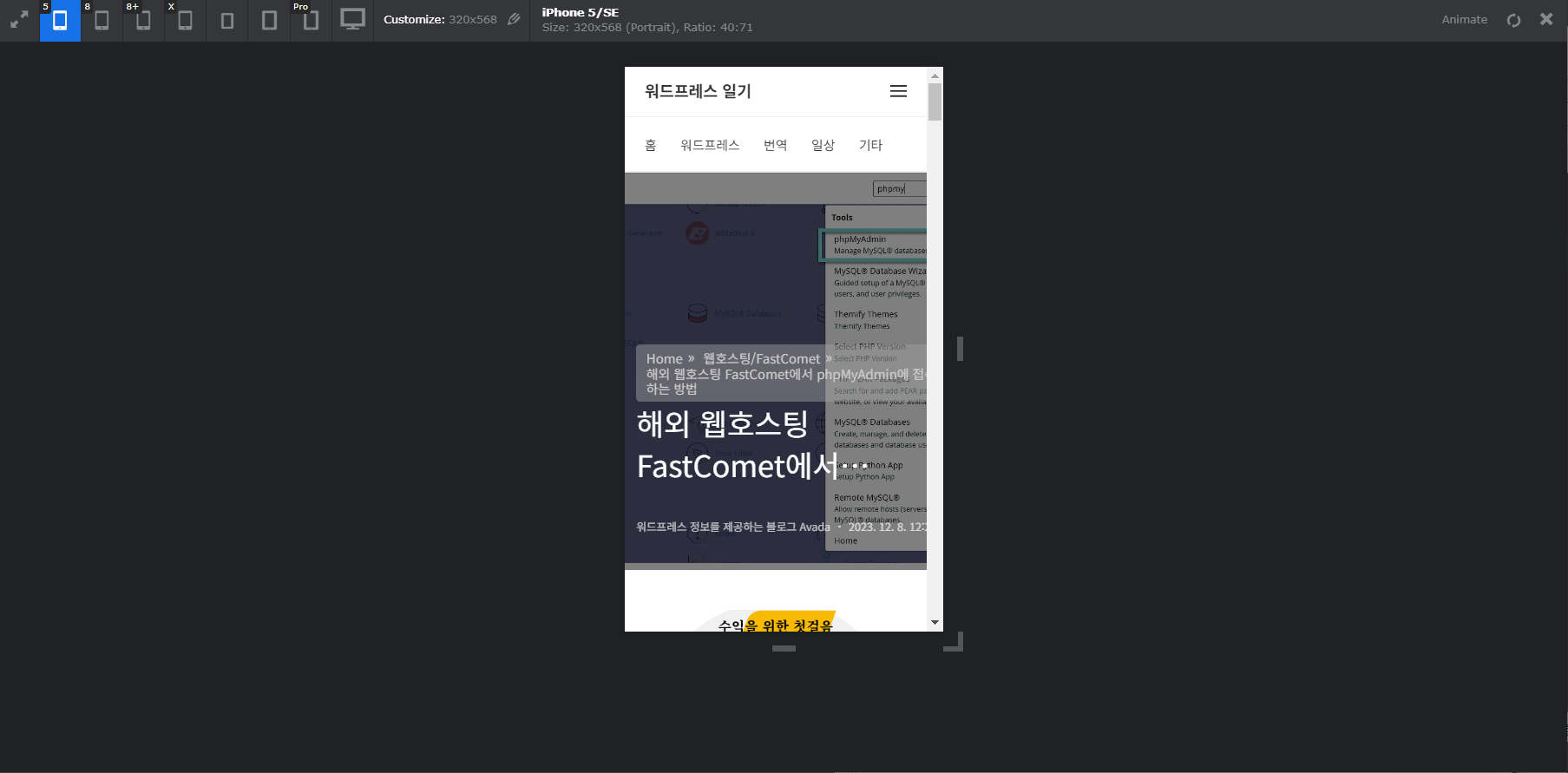Open the 워드프레스 menu item
Image resolution: width=1568 pixels, height=773 pixels.
tap(710, 145)
